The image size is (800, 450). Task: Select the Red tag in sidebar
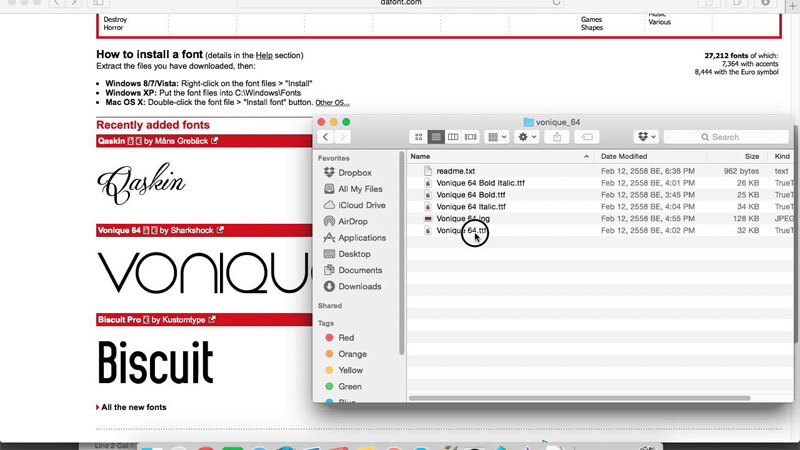pos(346,338)
